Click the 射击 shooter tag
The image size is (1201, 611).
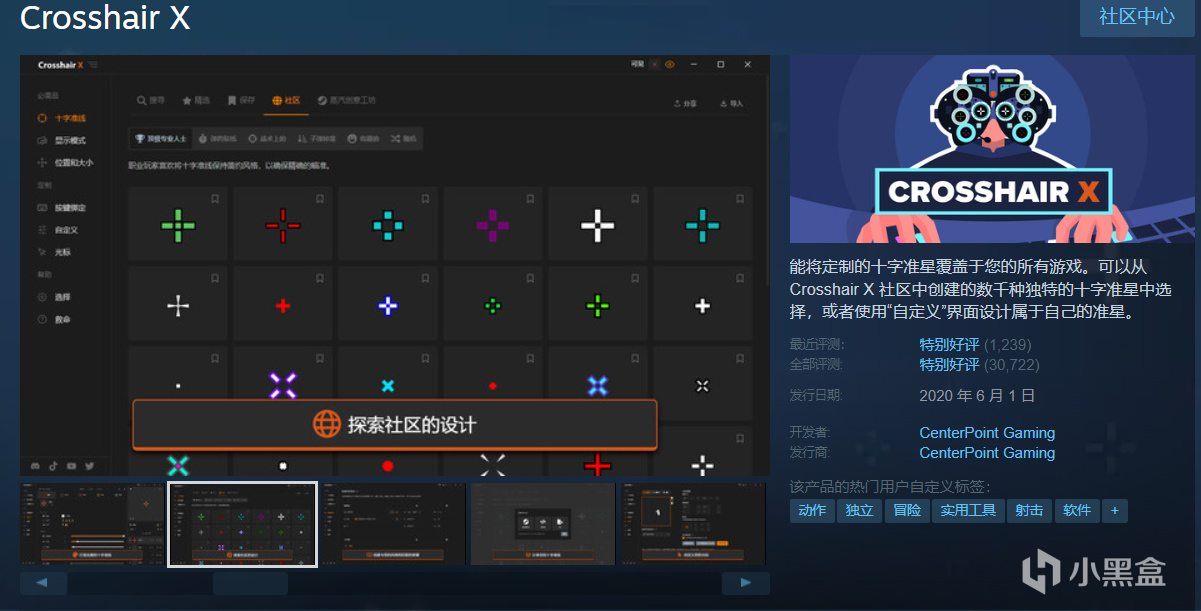(1029, 510)
